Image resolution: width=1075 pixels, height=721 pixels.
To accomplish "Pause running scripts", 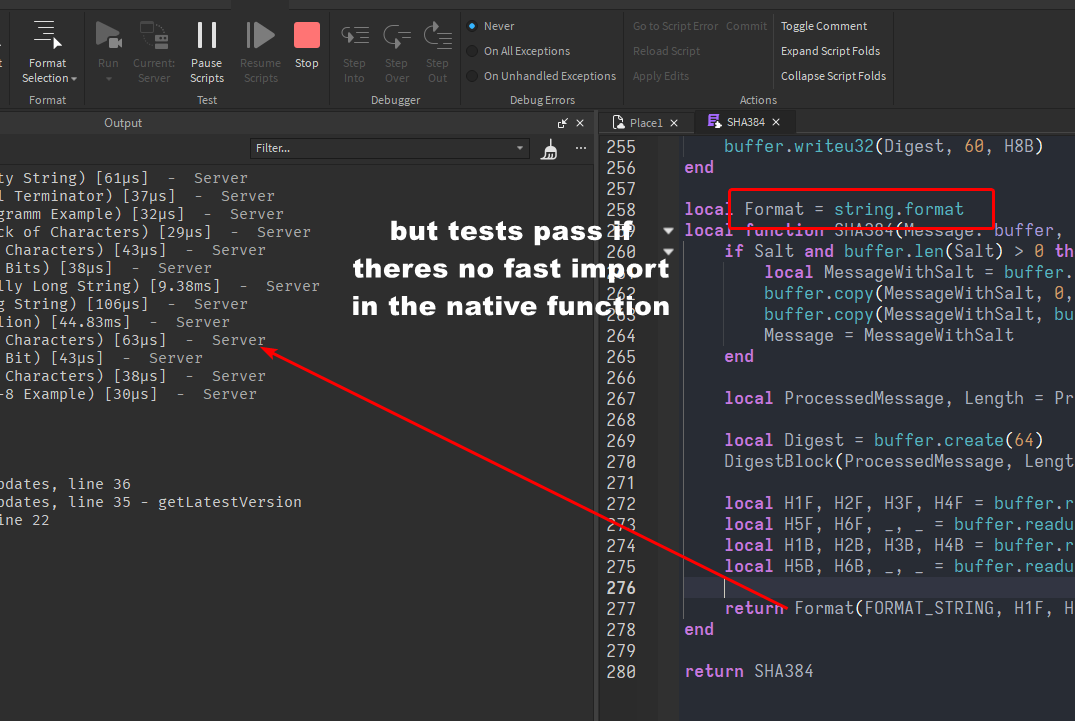I will click(x=206, y=51).
